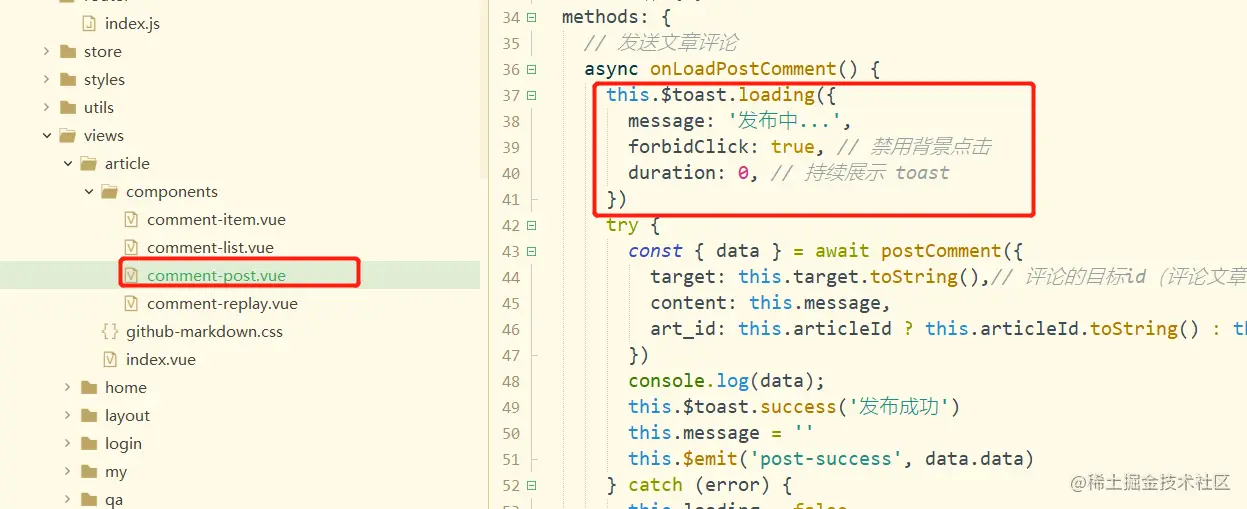Screen dimensions: 1247x509
Task: Click the comment-list.vue file icon
Action: (x=131, y=248)
